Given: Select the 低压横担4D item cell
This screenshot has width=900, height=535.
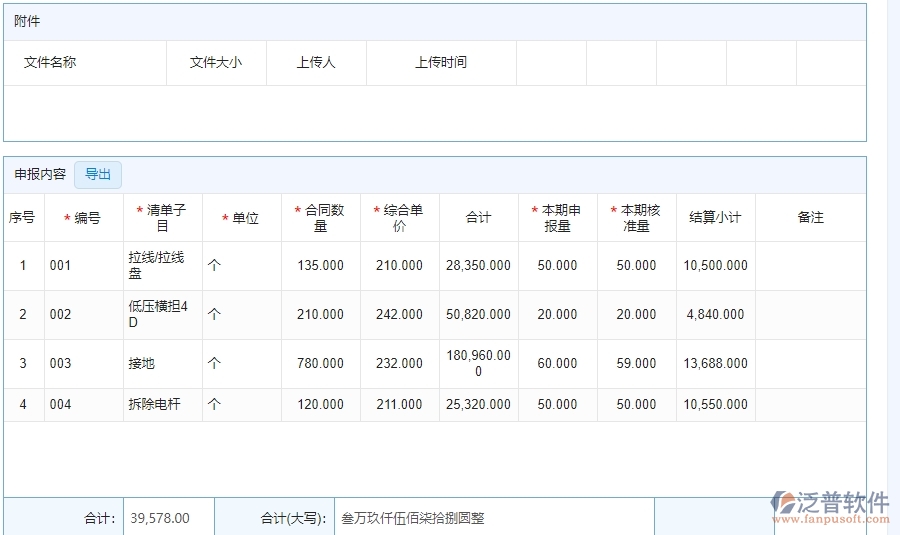Looking at the screenshot, I should point(163,314).
